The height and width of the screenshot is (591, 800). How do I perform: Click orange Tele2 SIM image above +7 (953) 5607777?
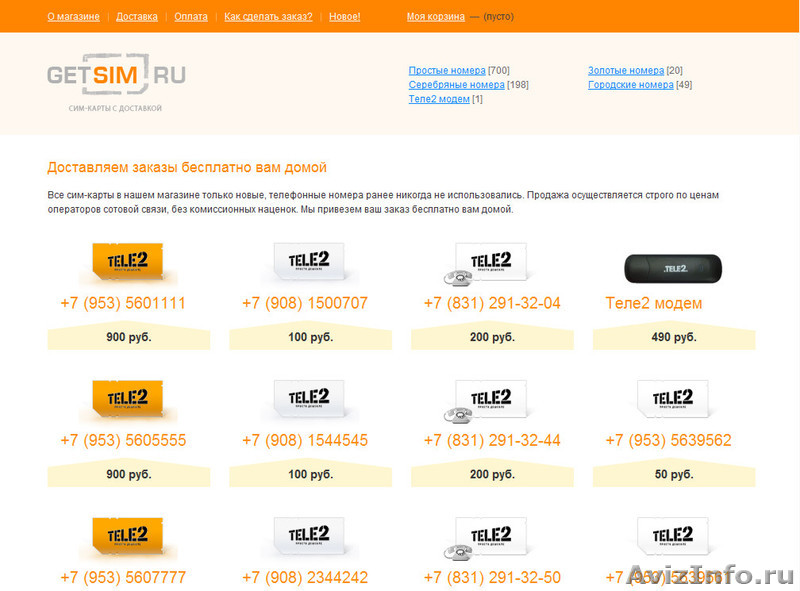(x=128, y=537)
